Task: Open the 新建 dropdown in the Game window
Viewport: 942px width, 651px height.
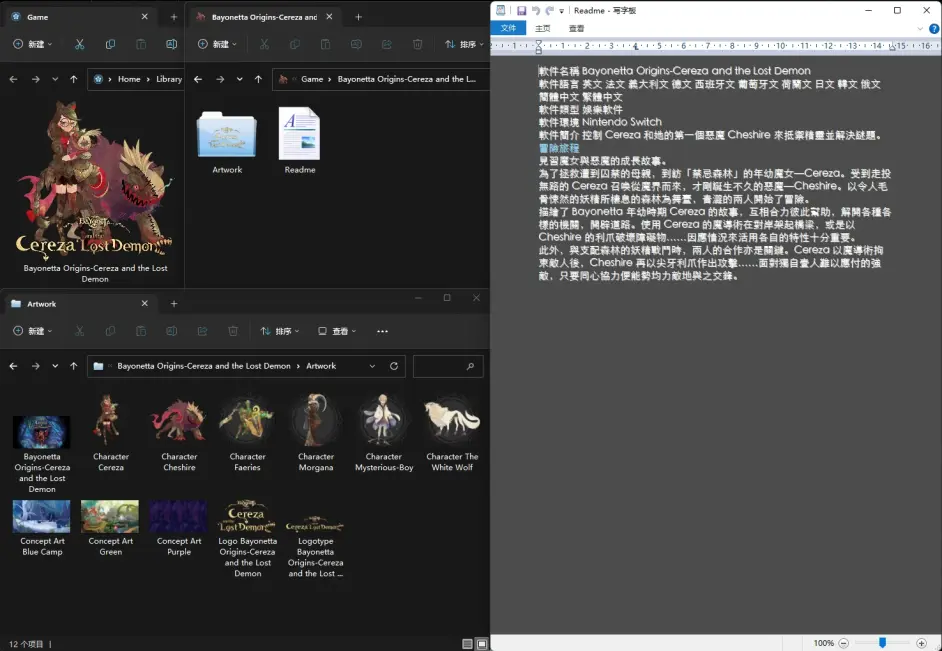Action: pyautogui.click(x=32, y=44)
